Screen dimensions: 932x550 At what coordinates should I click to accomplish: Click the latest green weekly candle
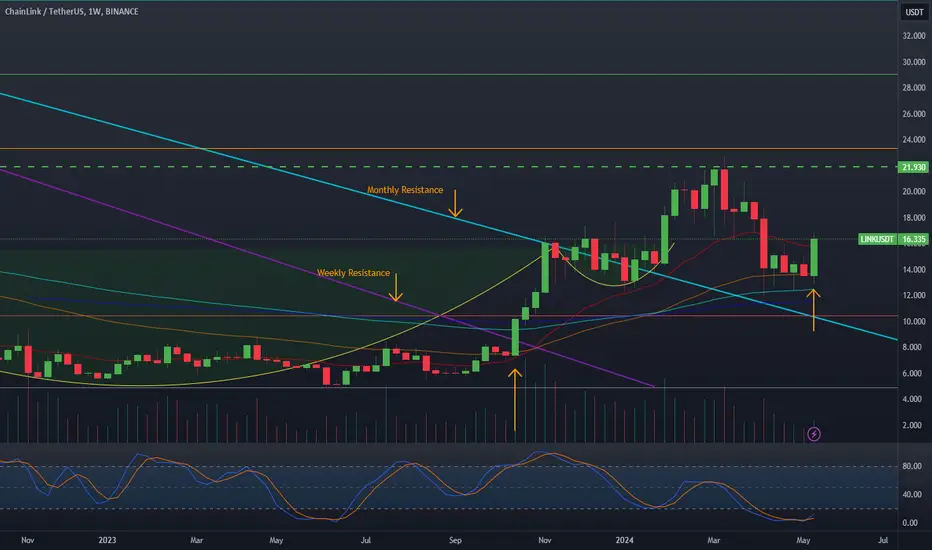(814, 257)
